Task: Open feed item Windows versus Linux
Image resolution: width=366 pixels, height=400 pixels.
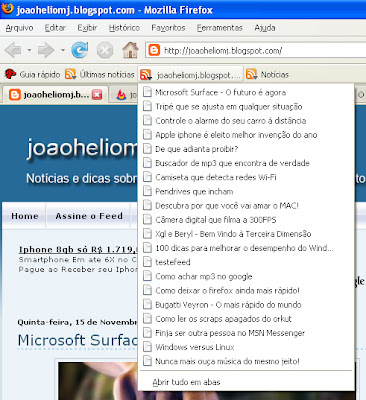Action: [245, 347]
